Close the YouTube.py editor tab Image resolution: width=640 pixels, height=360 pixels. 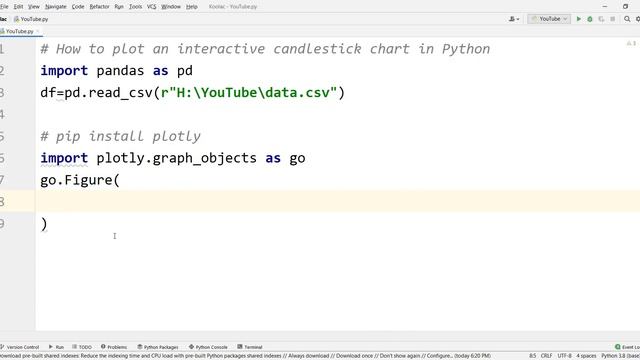click(38, 31)
